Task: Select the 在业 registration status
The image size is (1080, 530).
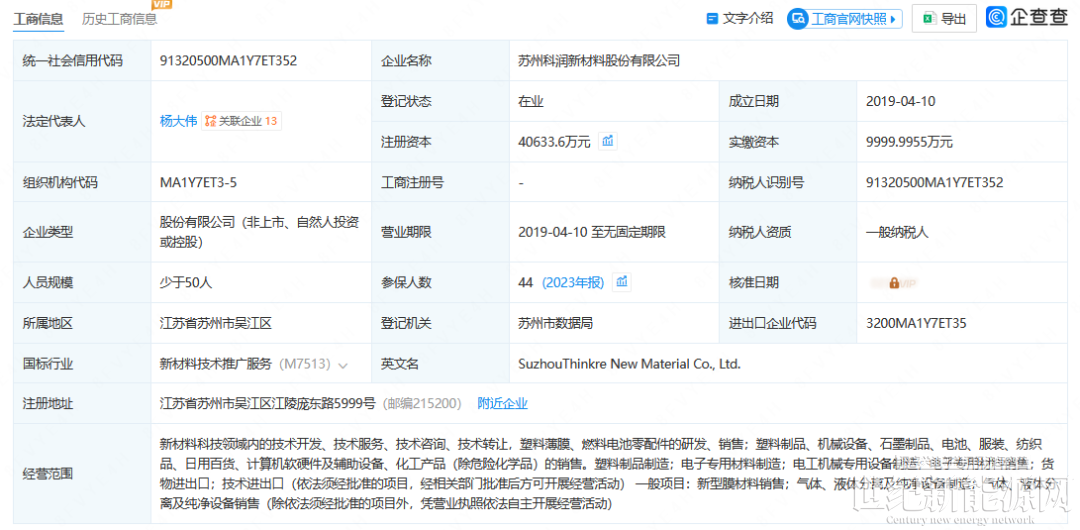Action: pyautogui.click(x=531, y=101)
